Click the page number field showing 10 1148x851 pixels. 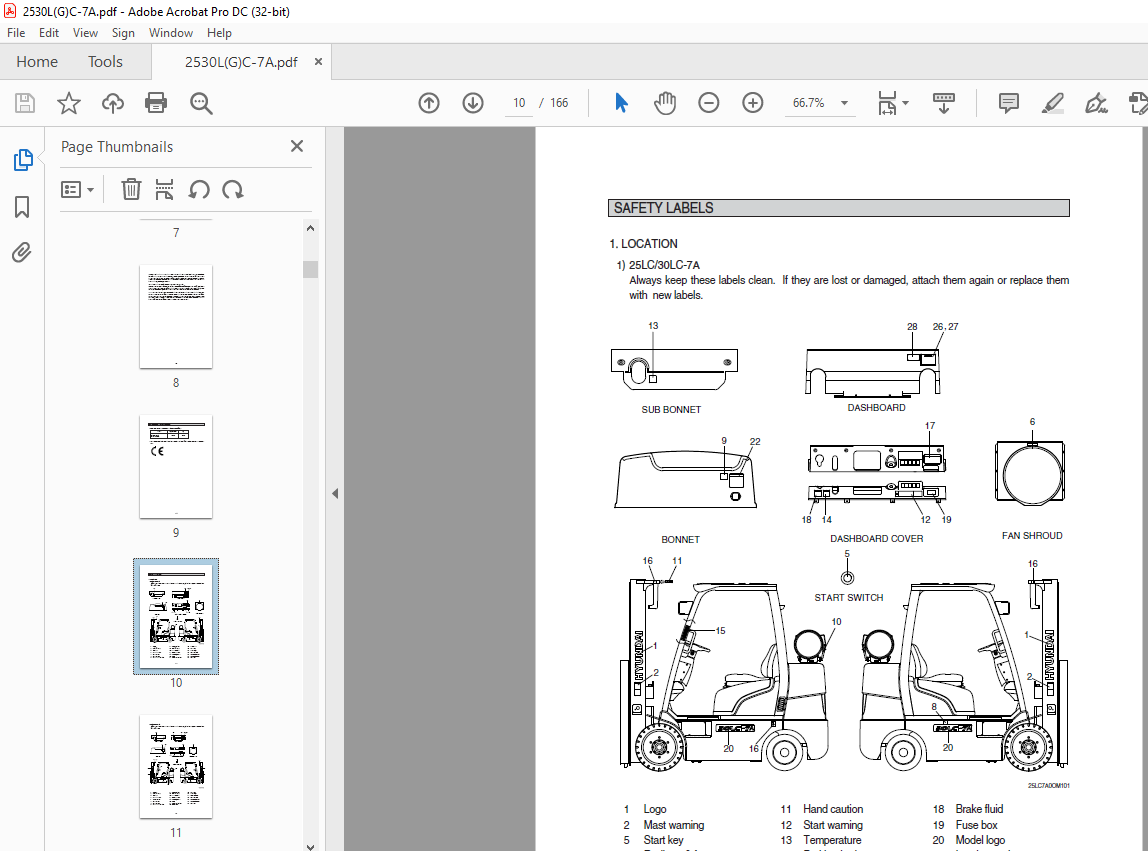(519, 103)
